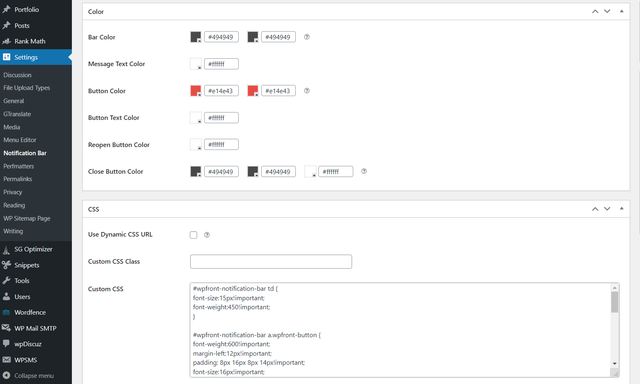Move CSS panel up

tap(595, 209)
